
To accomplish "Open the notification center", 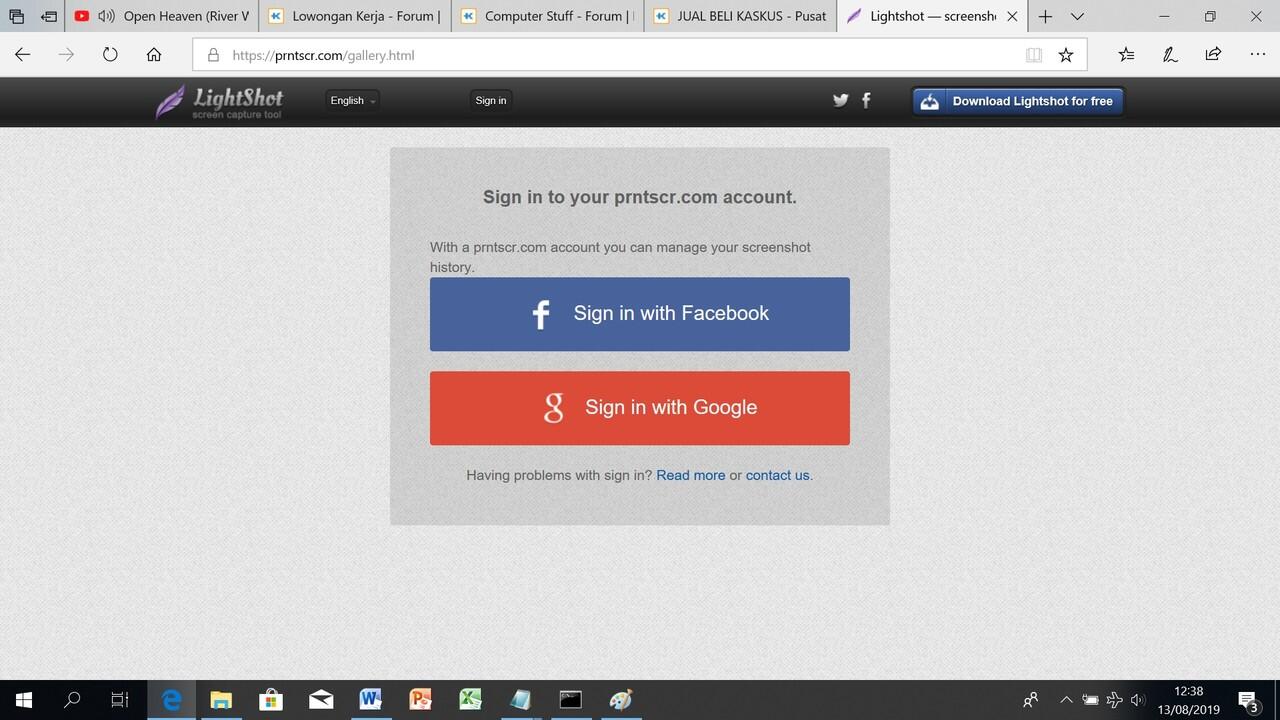I will tap(1249, 700).
